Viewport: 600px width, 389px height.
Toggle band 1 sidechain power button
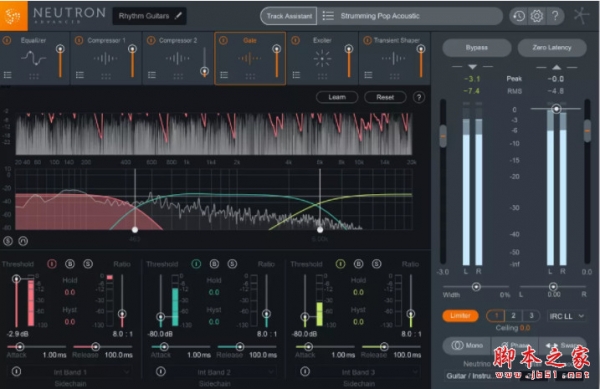(x=16, y=371)
